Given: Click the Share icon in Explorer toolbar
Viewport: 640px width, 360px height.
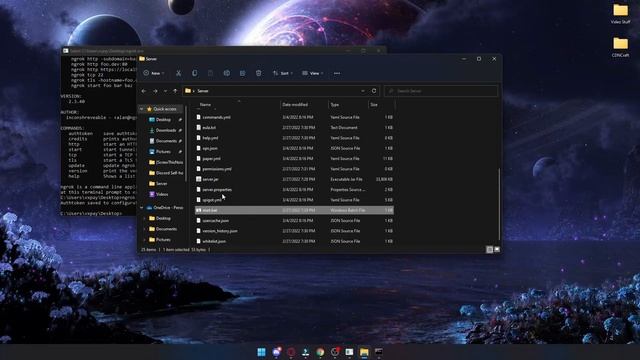Looking at the screenshot, I should (x=242, y=73).
